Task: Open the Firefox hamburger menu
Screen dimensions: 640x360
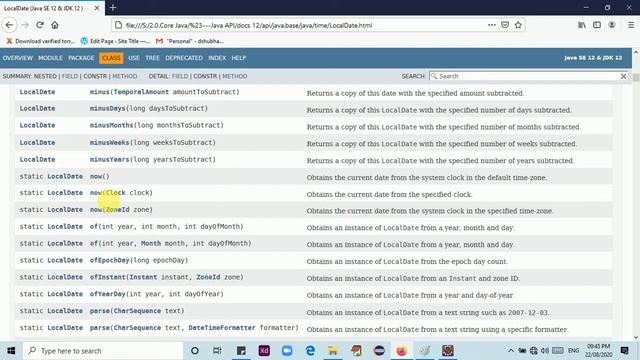Action: click(x=631, y=25)
